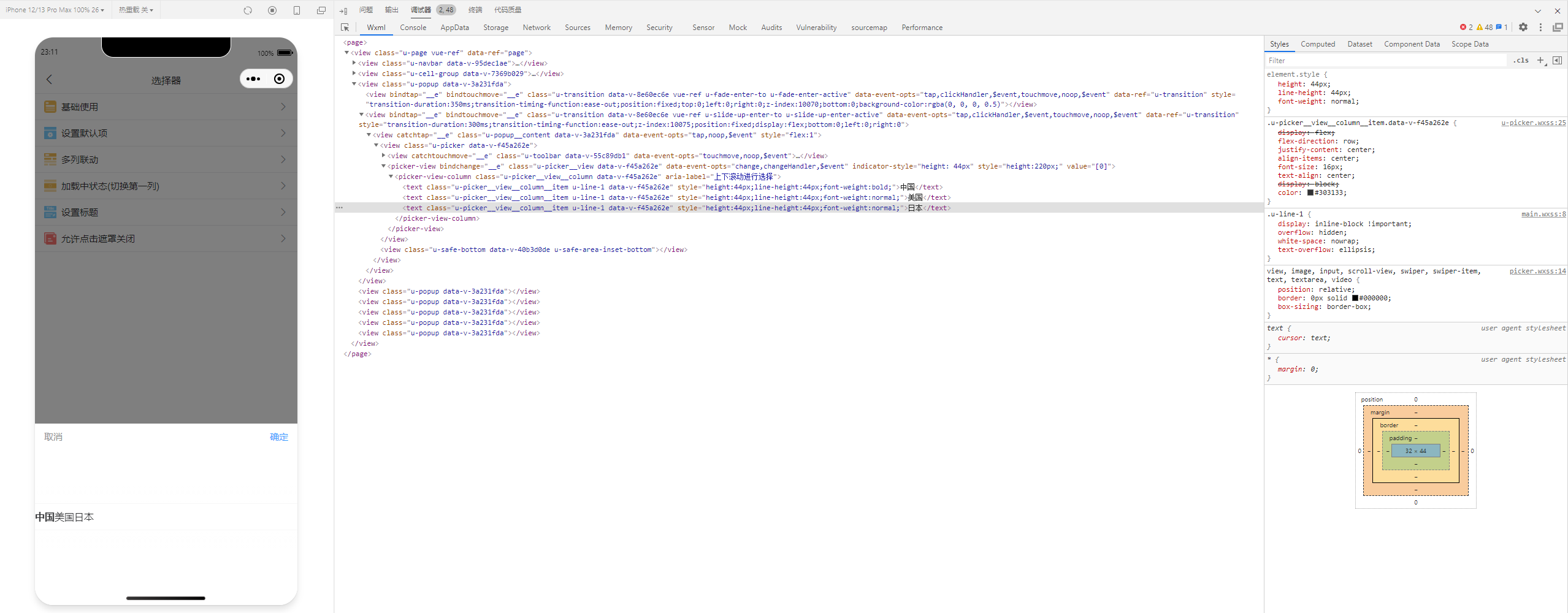The height and width of the screenshot is (613, 1568).
Task: Switch to the Computed styles tab
Action: (x=1318, y=44)
